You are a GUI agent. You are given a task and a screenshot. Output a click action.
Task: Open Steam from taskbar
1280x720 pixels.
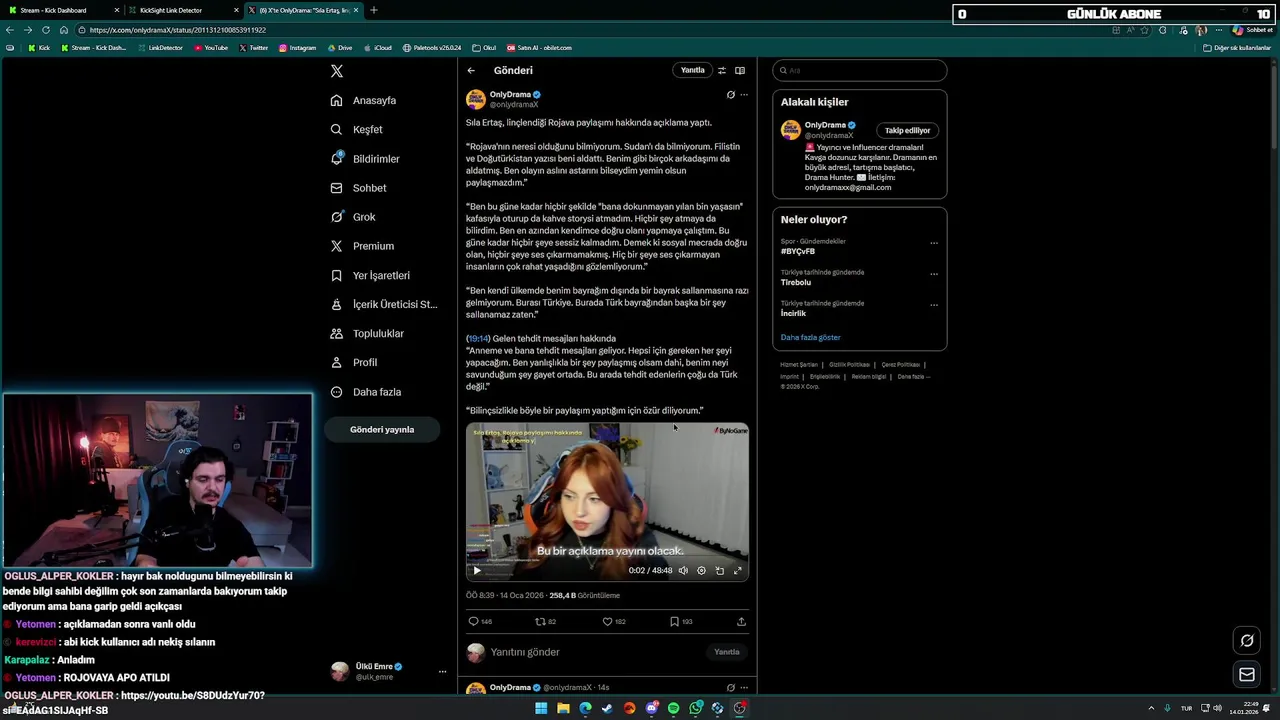pos(607,708)
